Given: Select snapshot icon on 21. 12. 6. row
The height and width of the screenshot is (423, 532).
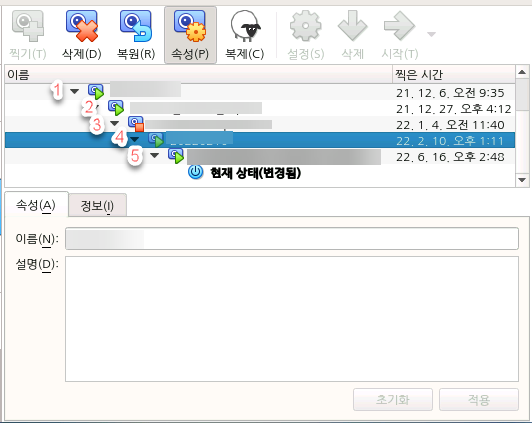Looking at the screenshot, I should [96, 92].
